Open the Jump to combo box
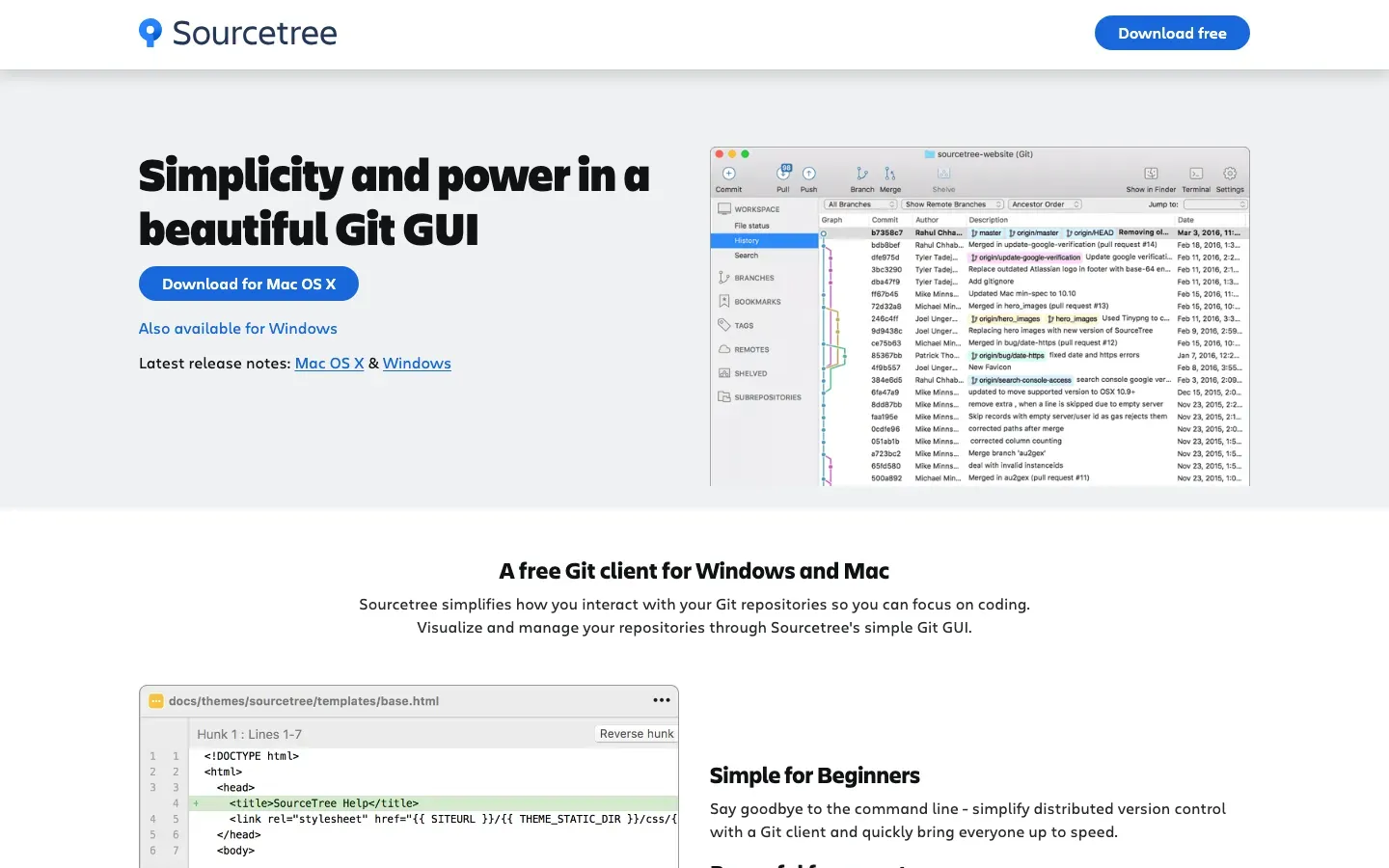This screenshot has width=1389, height=868. (x=1215, y=204)
